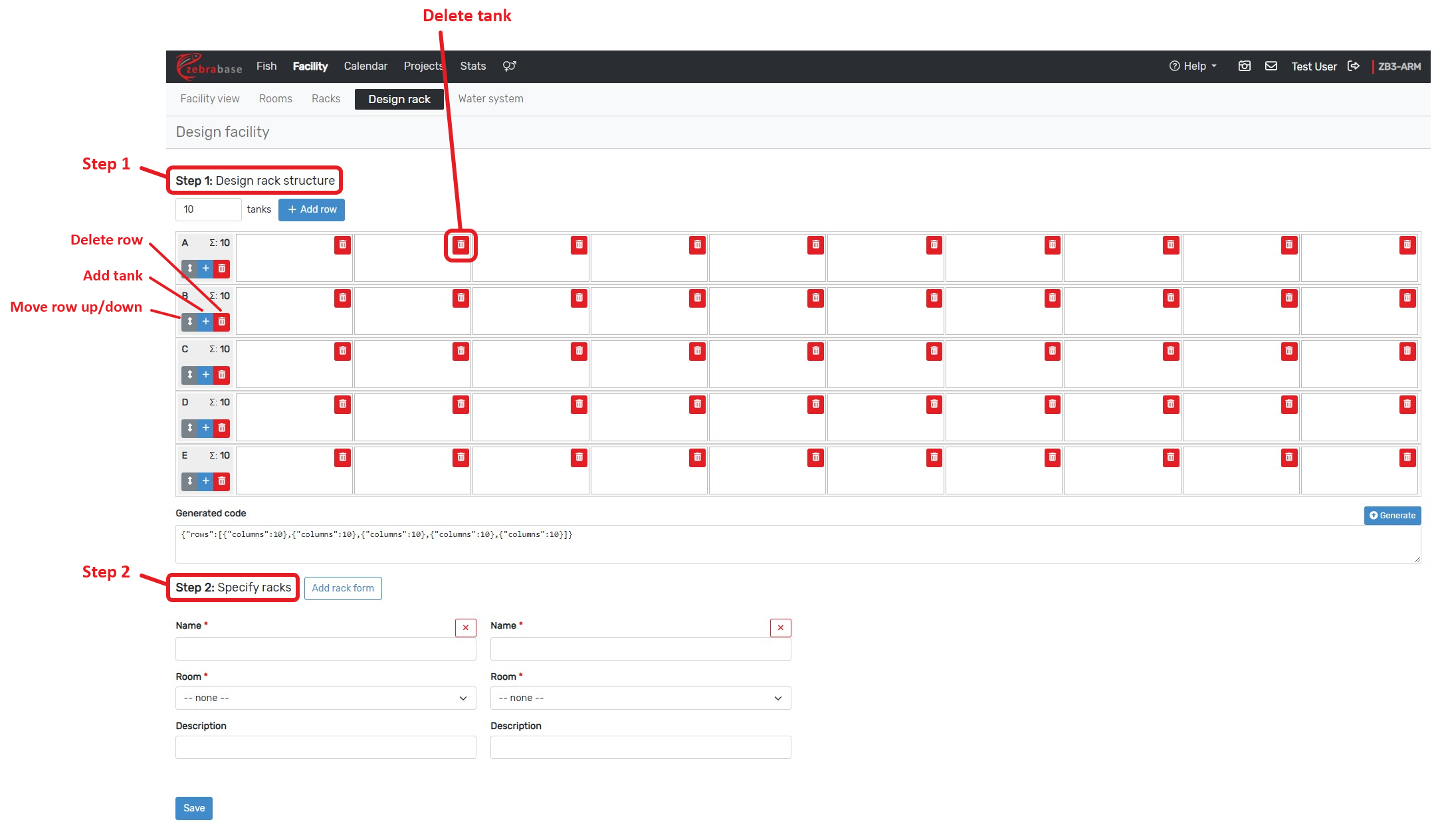Expand the Help menu
The image size is (1438, 840).
pyautogui.click(x=1193, y=66)
